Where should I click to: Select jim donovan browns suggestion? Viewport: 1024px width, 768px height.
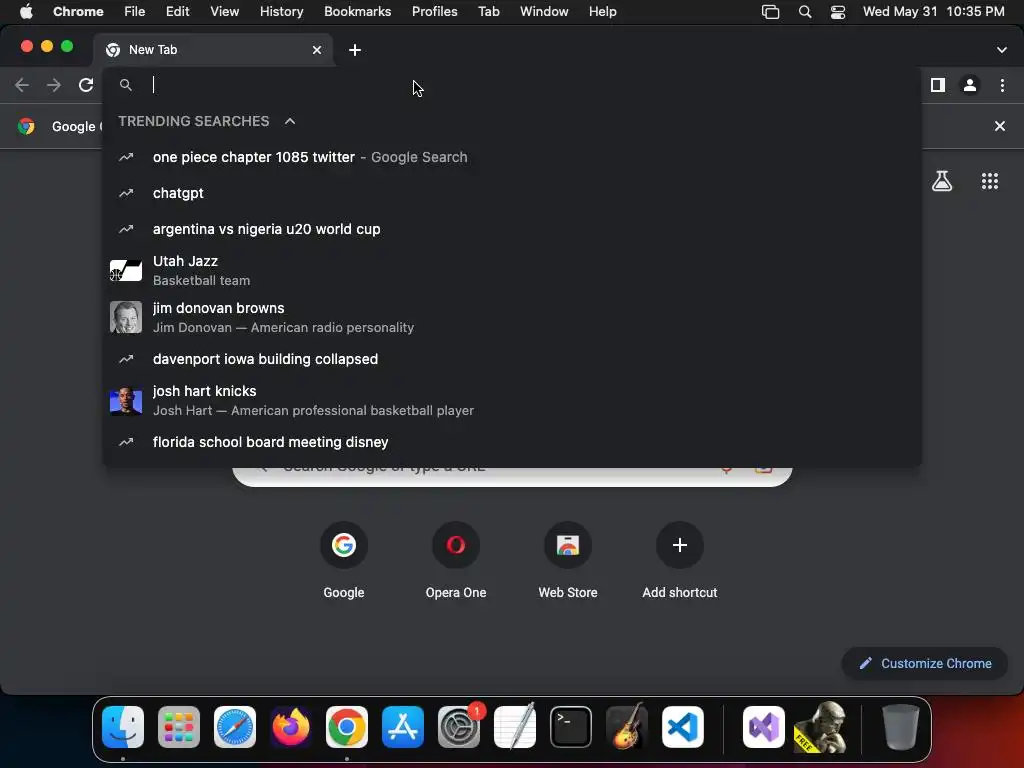point(512,317)
